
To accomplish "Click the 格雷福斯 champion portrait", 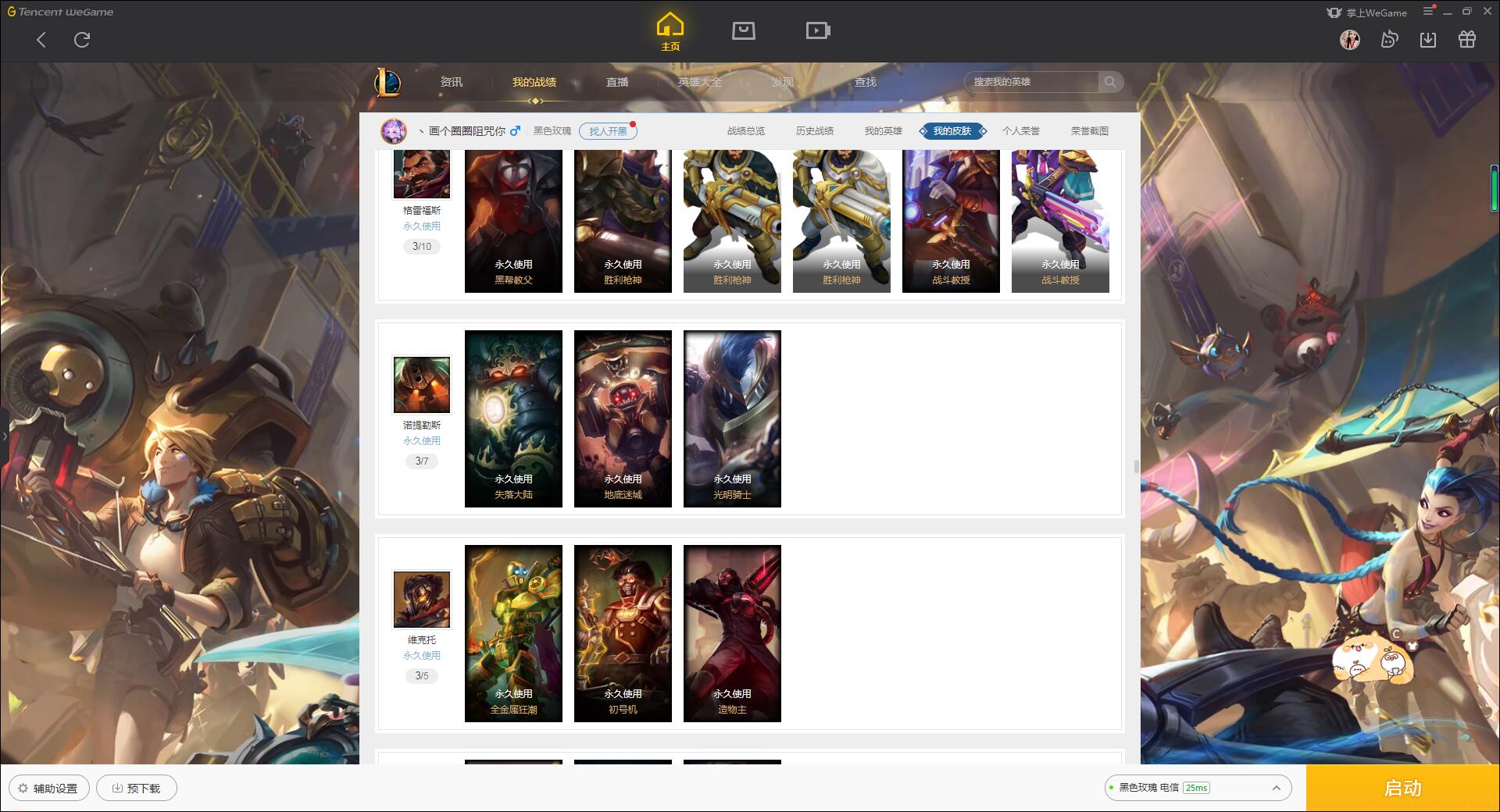I will pos(422,174).
